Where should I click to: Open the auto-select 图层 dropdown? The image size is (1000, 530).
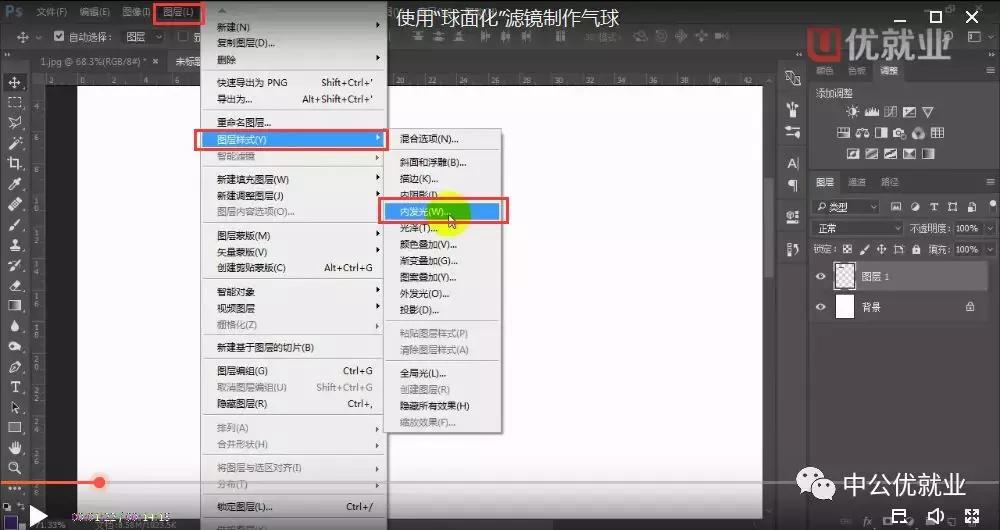point(144,37)
